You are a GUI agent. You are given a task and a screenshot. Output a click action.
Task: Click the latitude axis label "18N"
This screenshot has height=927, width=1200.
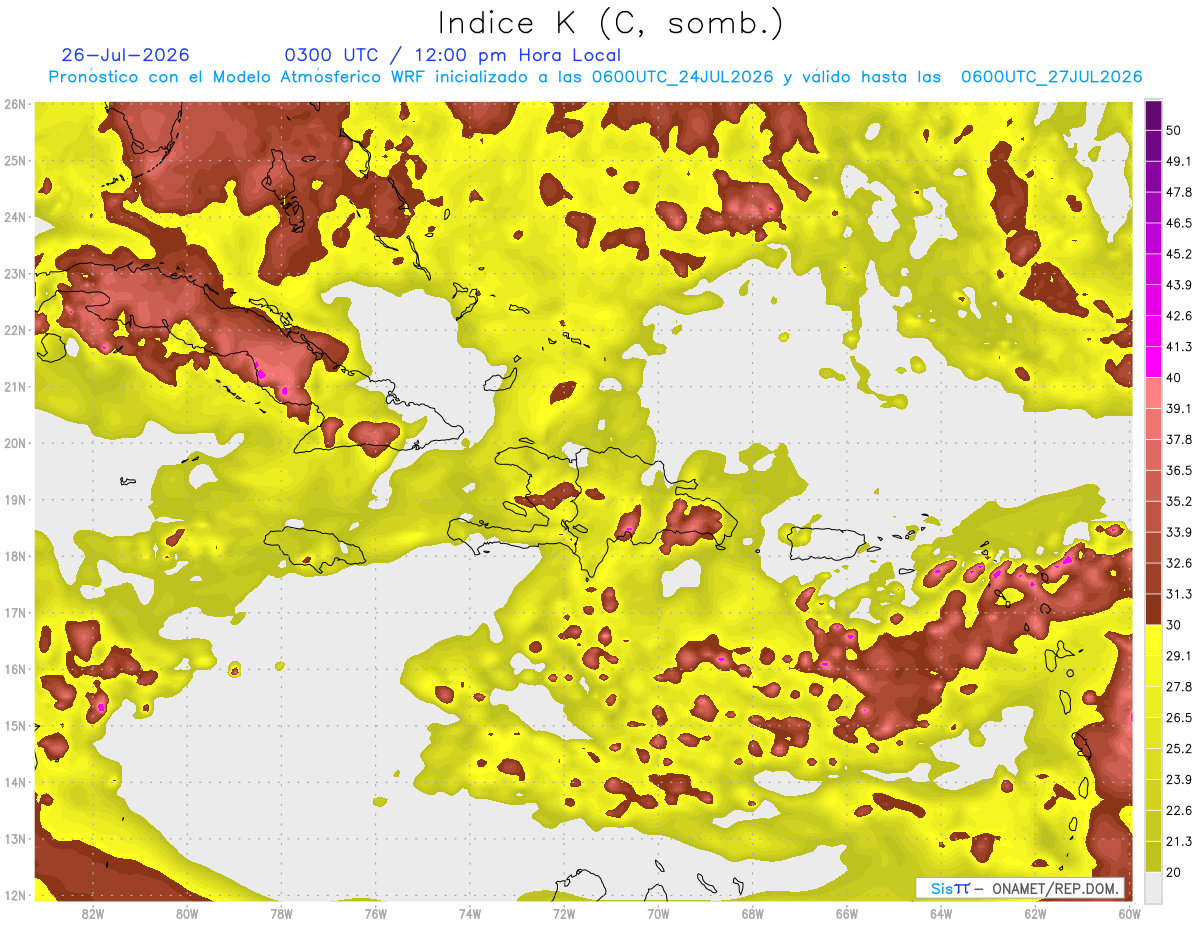[x=15, y=556]
